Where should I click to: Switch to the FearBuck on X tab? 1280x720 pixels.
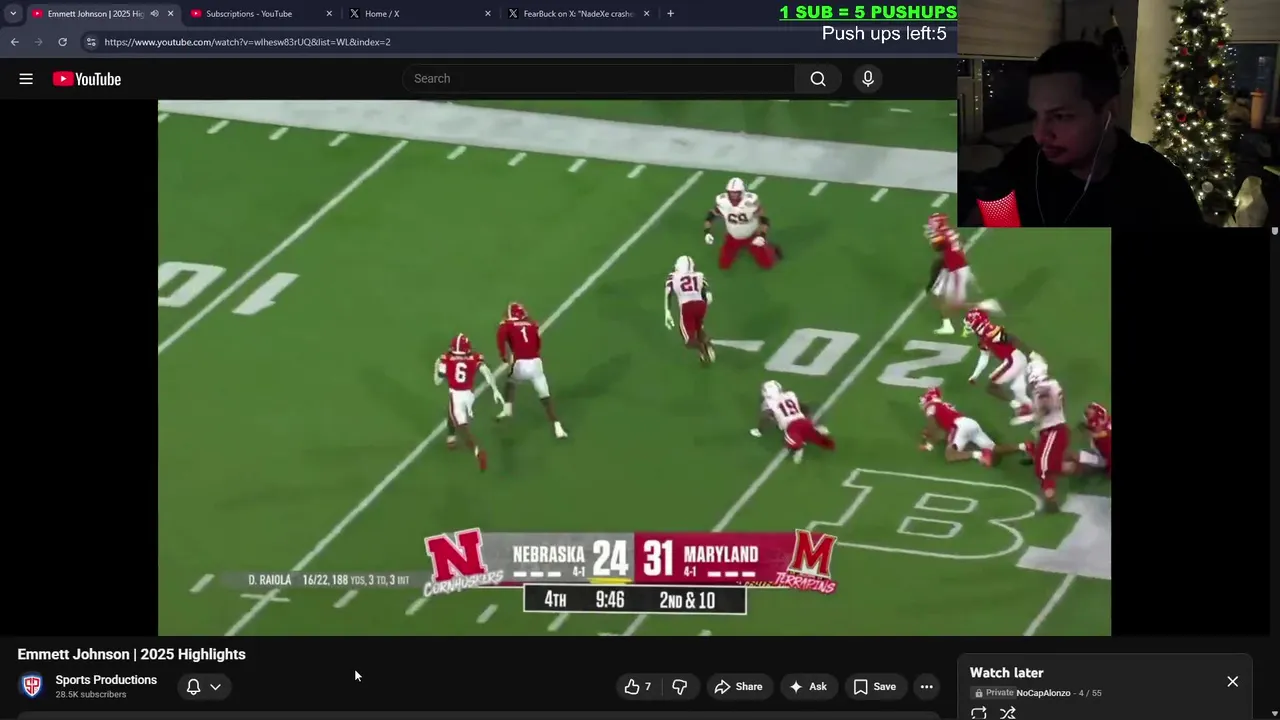pyautogui.click(x=578, y=14)
